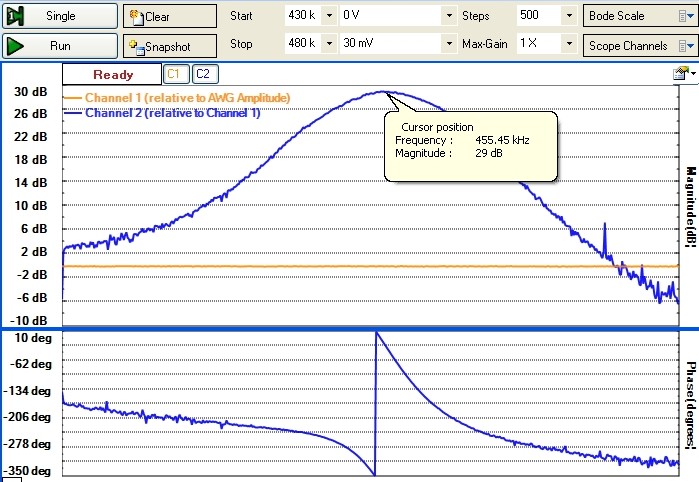
Task: Open the Max-Gain 1 X dropdown
Action: tap(568, 44)
